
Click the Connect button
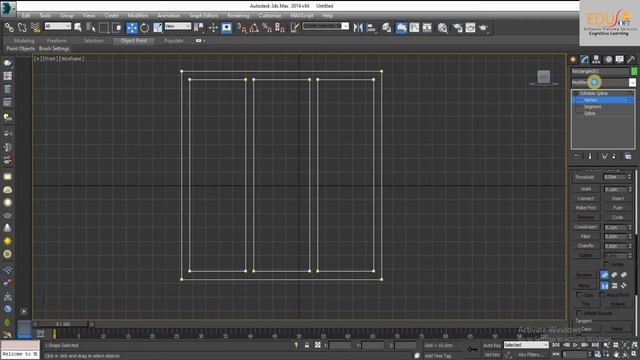click(x=586, y=198)
